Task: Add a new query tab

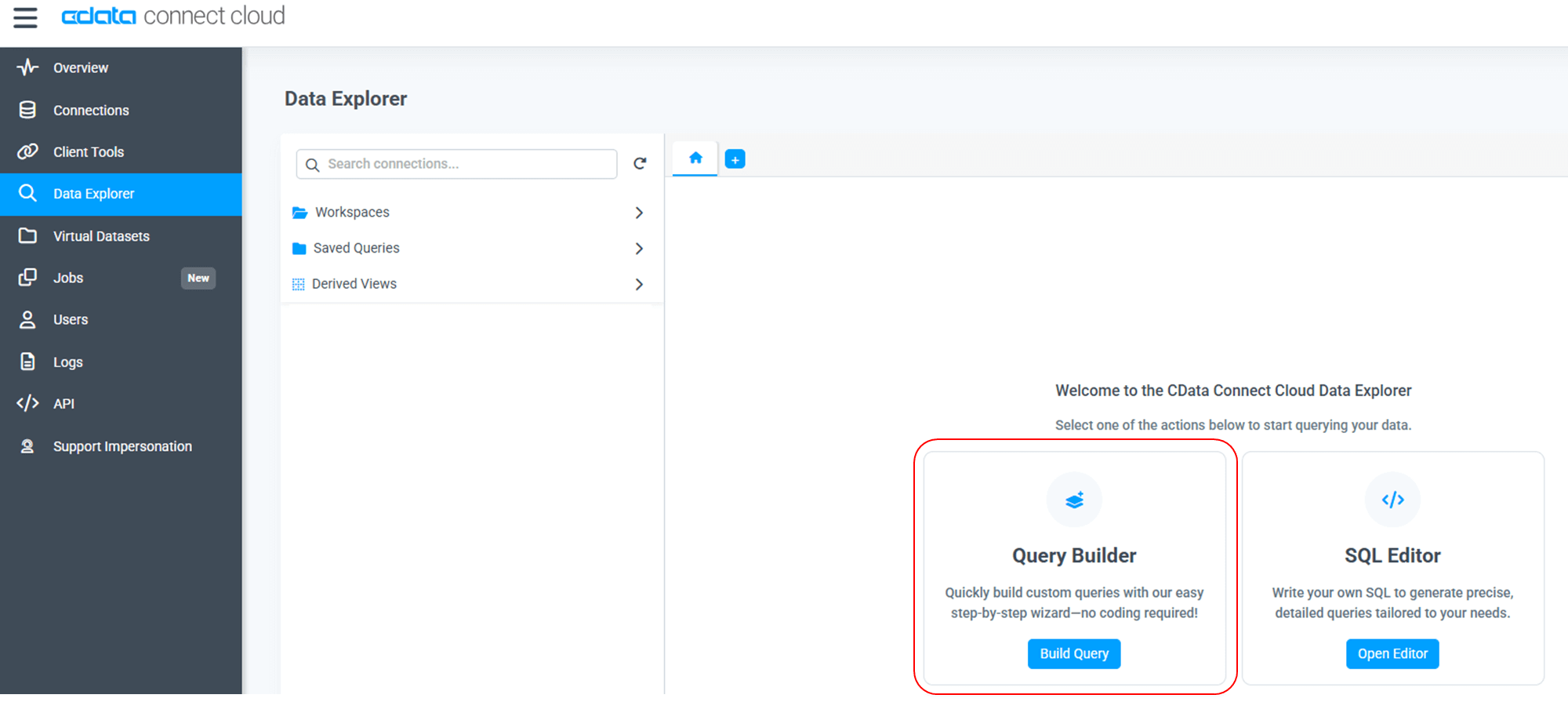Action: (x=735, y=159)
